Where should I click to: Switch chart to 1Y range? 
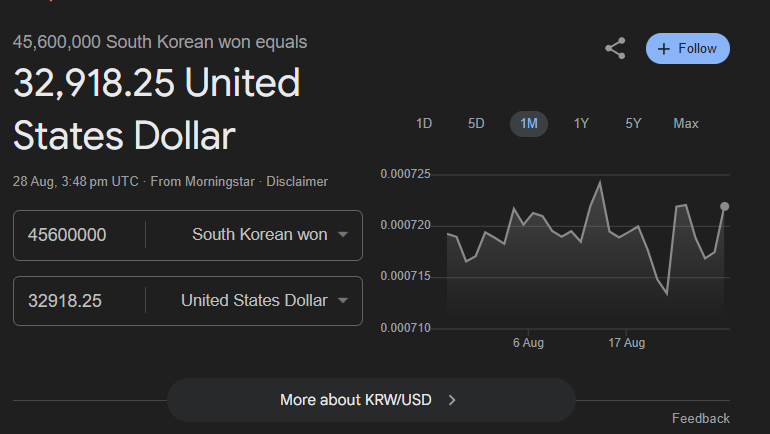tap(581, 124)
